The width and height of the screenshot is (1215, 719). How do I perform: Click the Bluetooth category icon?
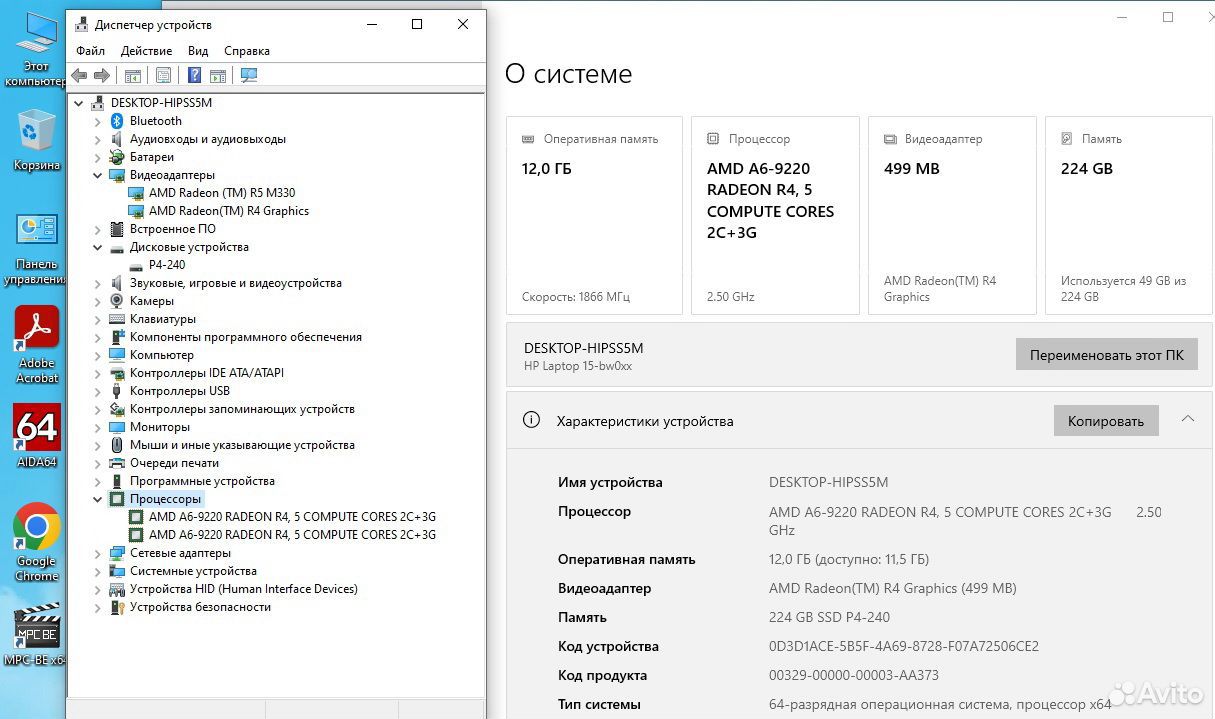point(117,121)
